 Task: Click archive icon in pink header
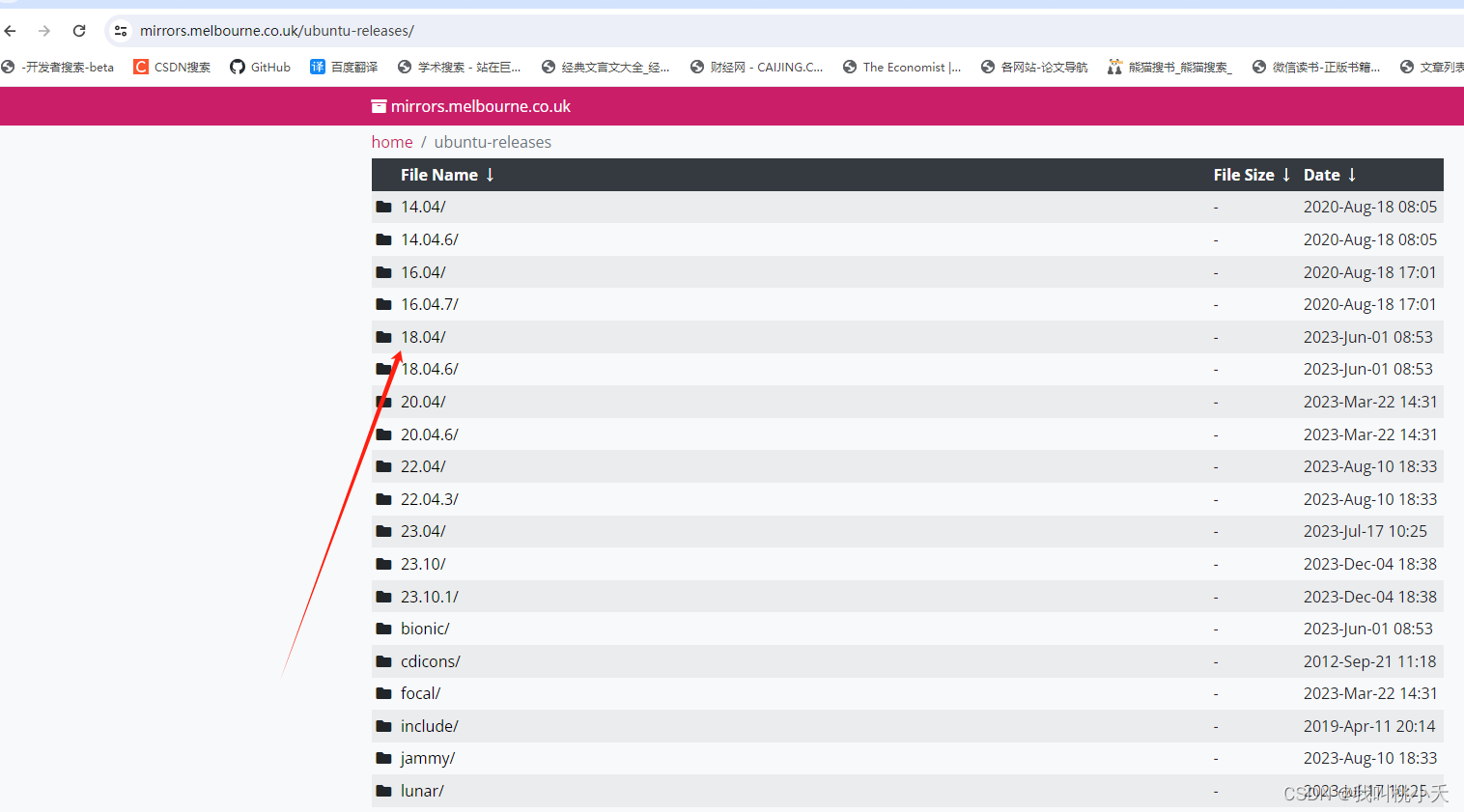[x=380, y=106]
